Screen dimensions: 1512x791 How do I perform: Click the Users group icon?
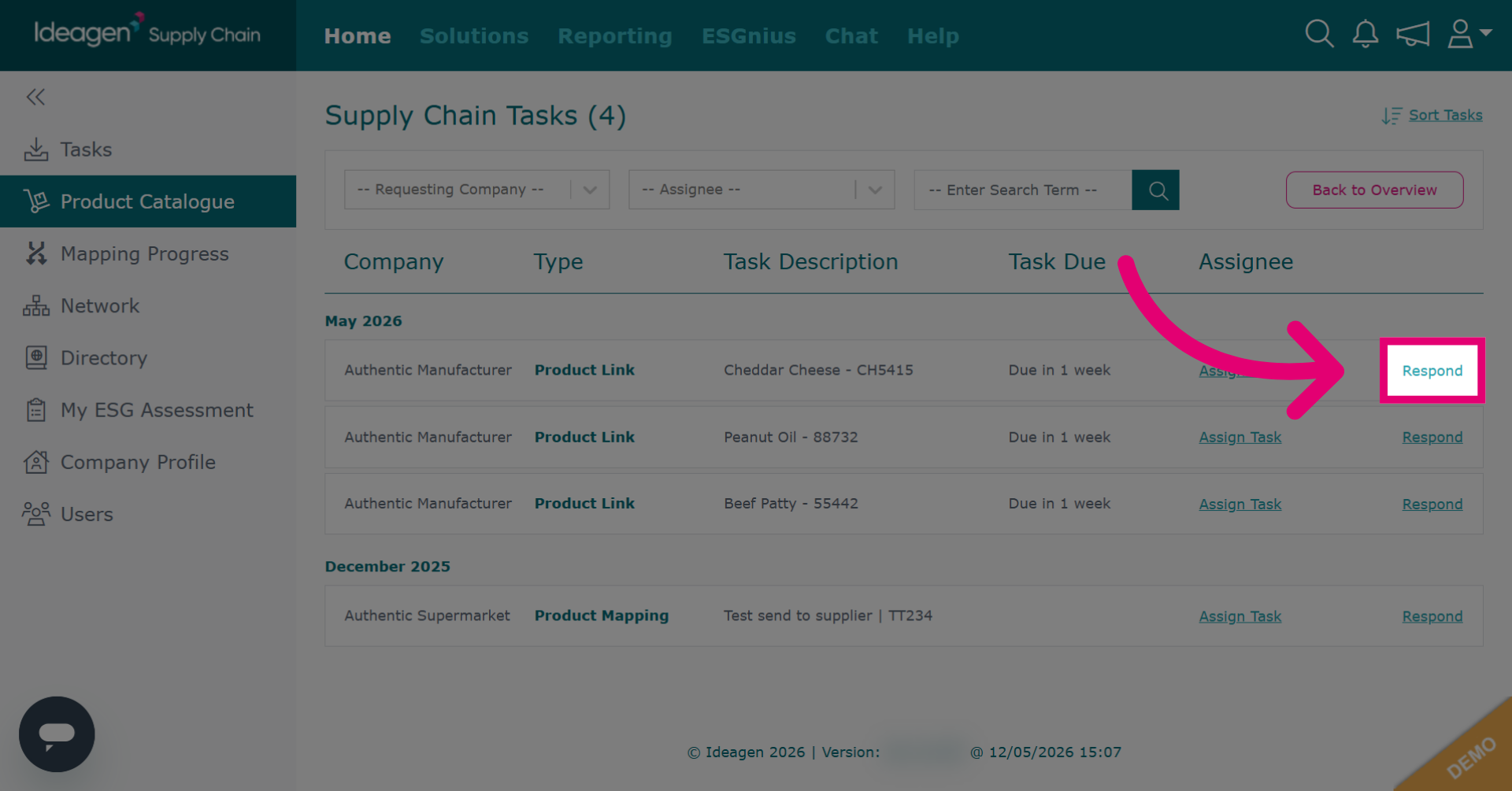[36, 514]
